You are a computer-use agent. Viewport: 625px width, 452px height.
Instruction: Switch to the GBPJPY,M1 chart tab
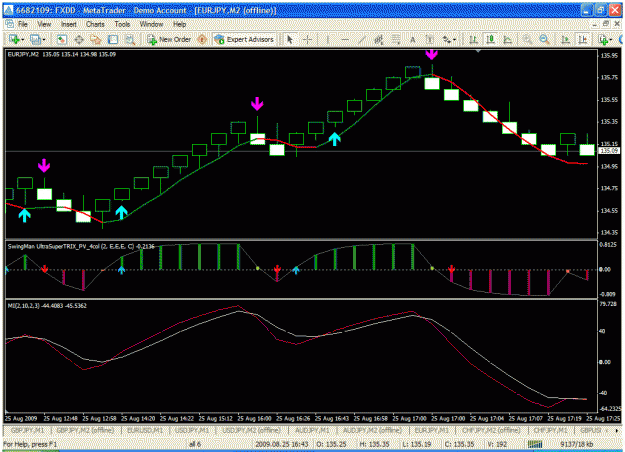27,430
